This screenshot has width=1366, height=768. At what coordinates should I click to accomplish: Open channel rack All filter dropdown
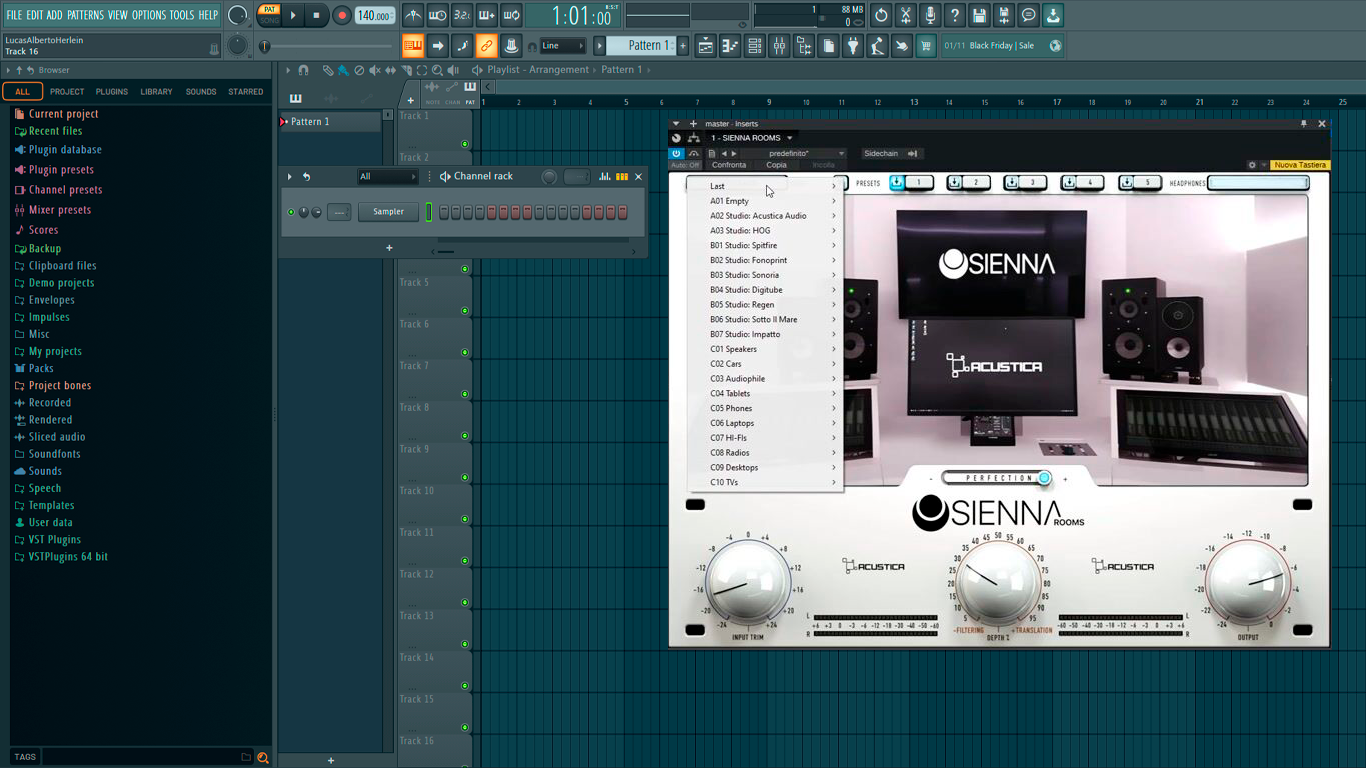click(x=387, y=177)
